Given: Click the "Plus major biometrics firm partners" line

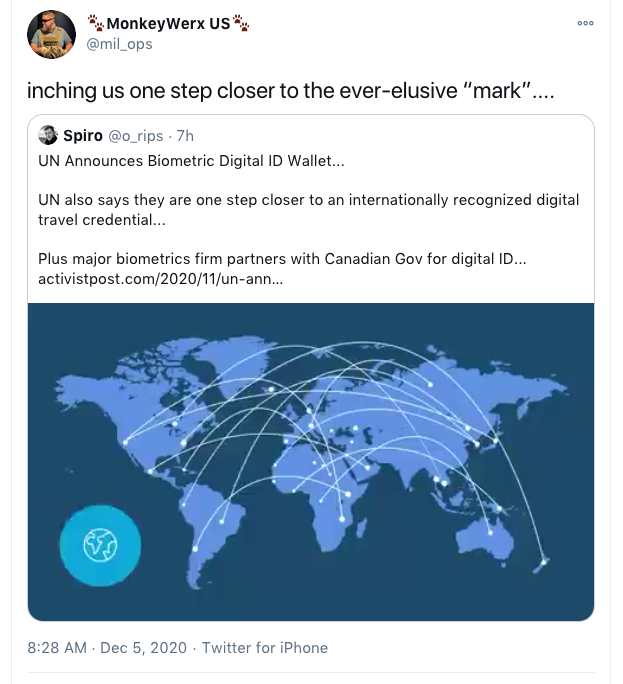Looking at the screenshot, I should (281, 259).
